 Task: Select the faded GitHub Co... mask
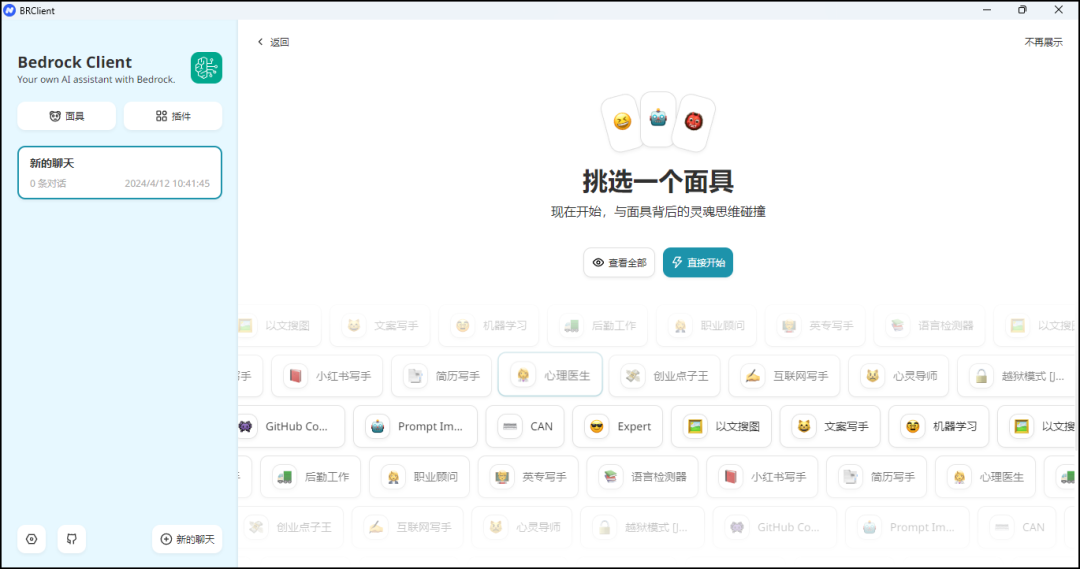pyautogui.click(x=775, y=527)
